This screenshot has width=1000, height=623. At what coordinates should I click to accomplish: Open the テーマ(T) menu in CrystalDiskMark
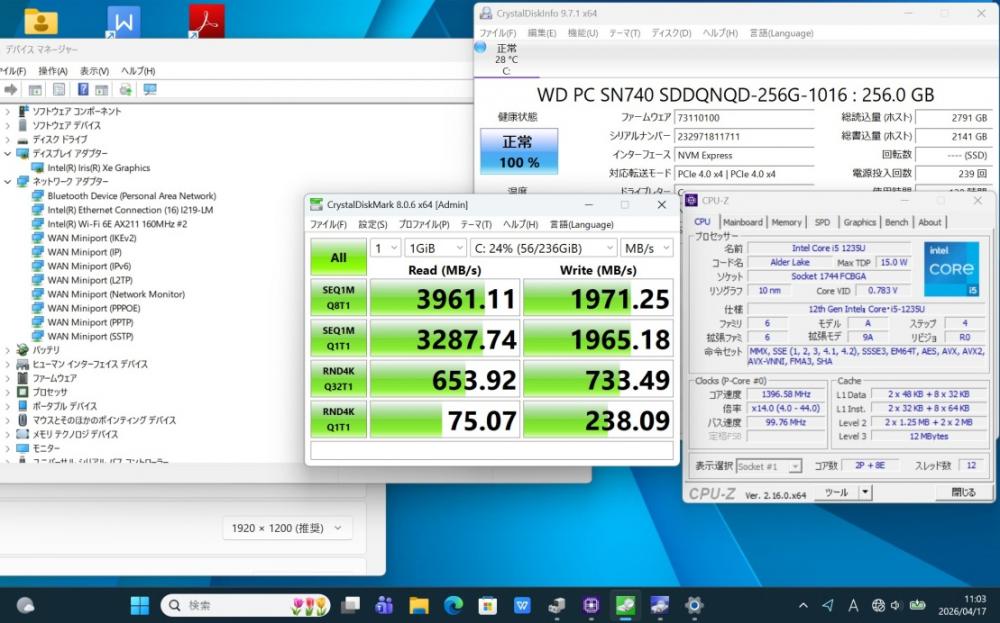(475, 225)
